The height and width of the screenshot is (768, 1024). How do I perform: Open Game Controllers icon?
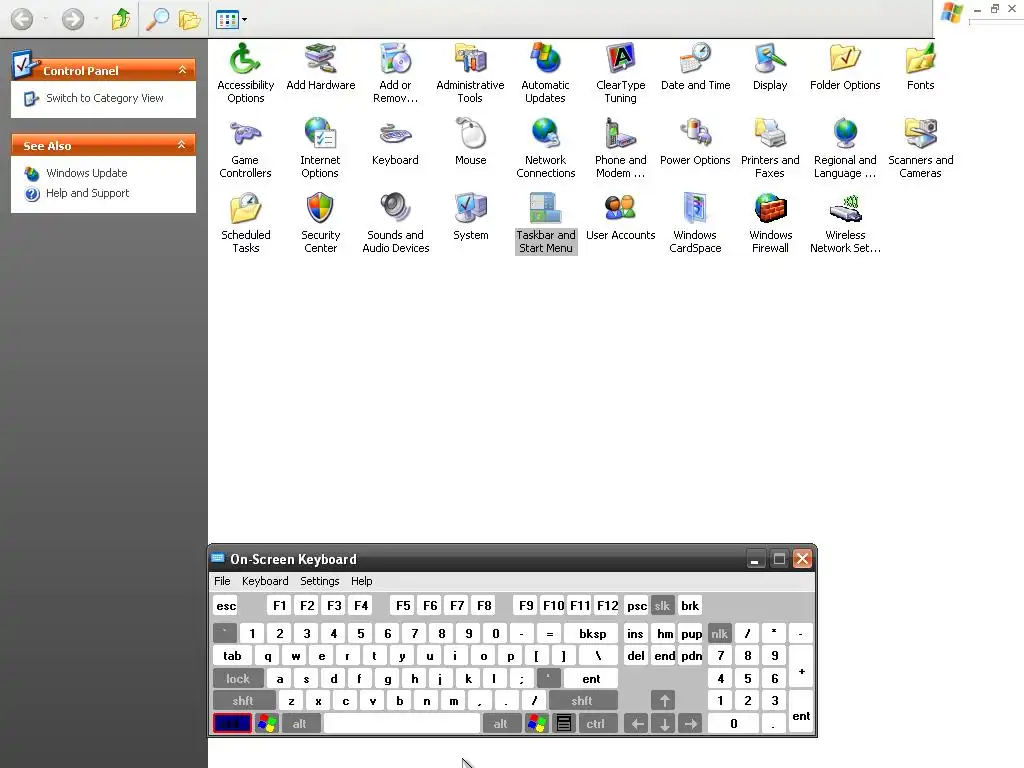tap(246, 148)
